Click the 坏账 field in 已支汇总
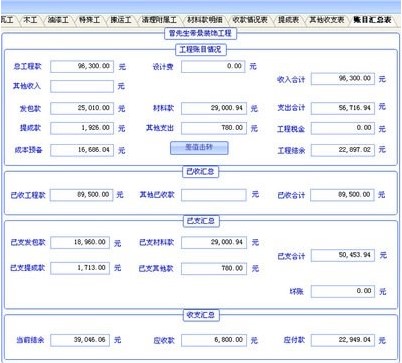 coord(343,292)
